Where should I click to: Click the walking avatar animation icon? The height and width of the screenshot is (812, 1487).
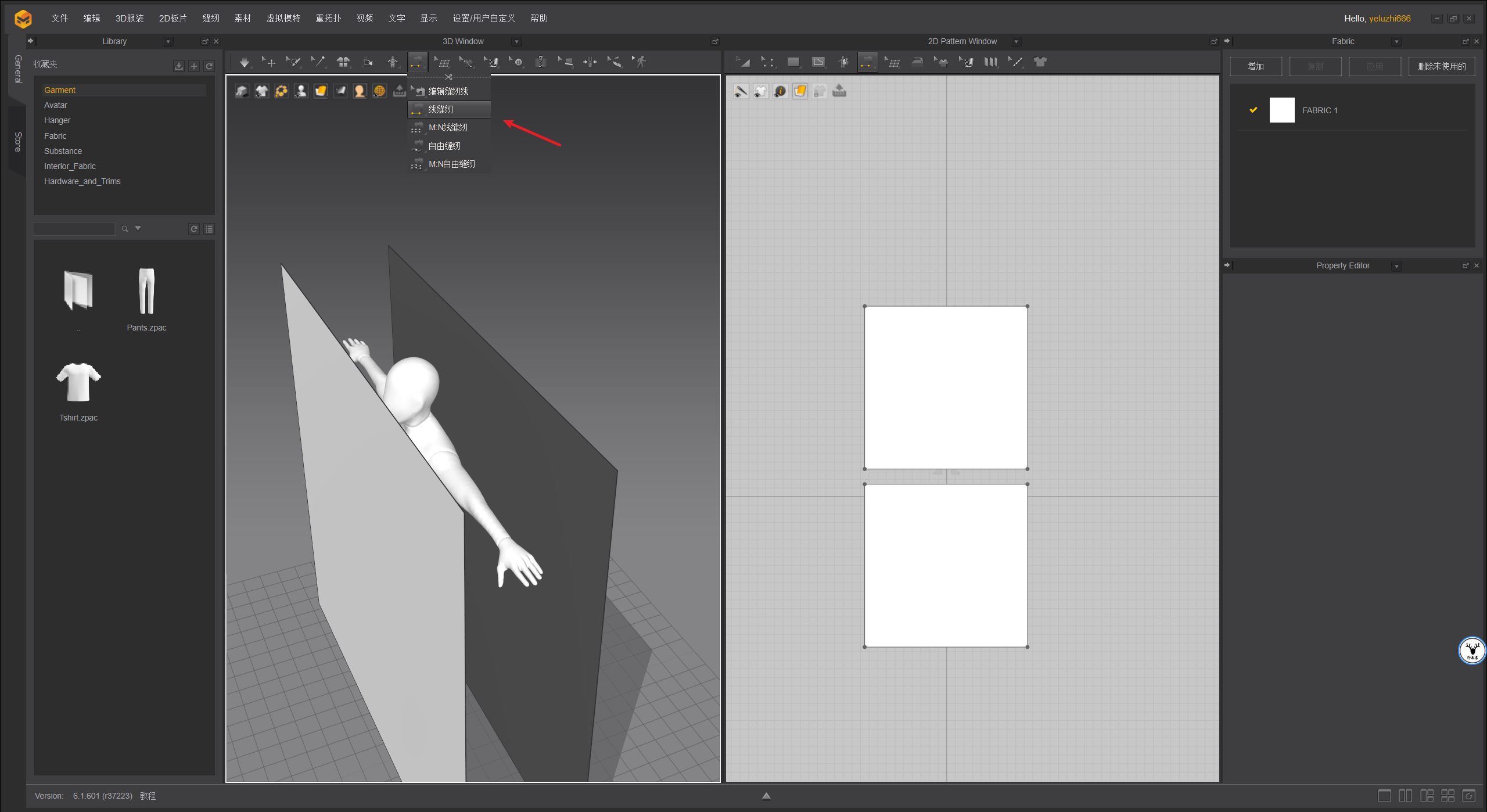coord(640,62)
